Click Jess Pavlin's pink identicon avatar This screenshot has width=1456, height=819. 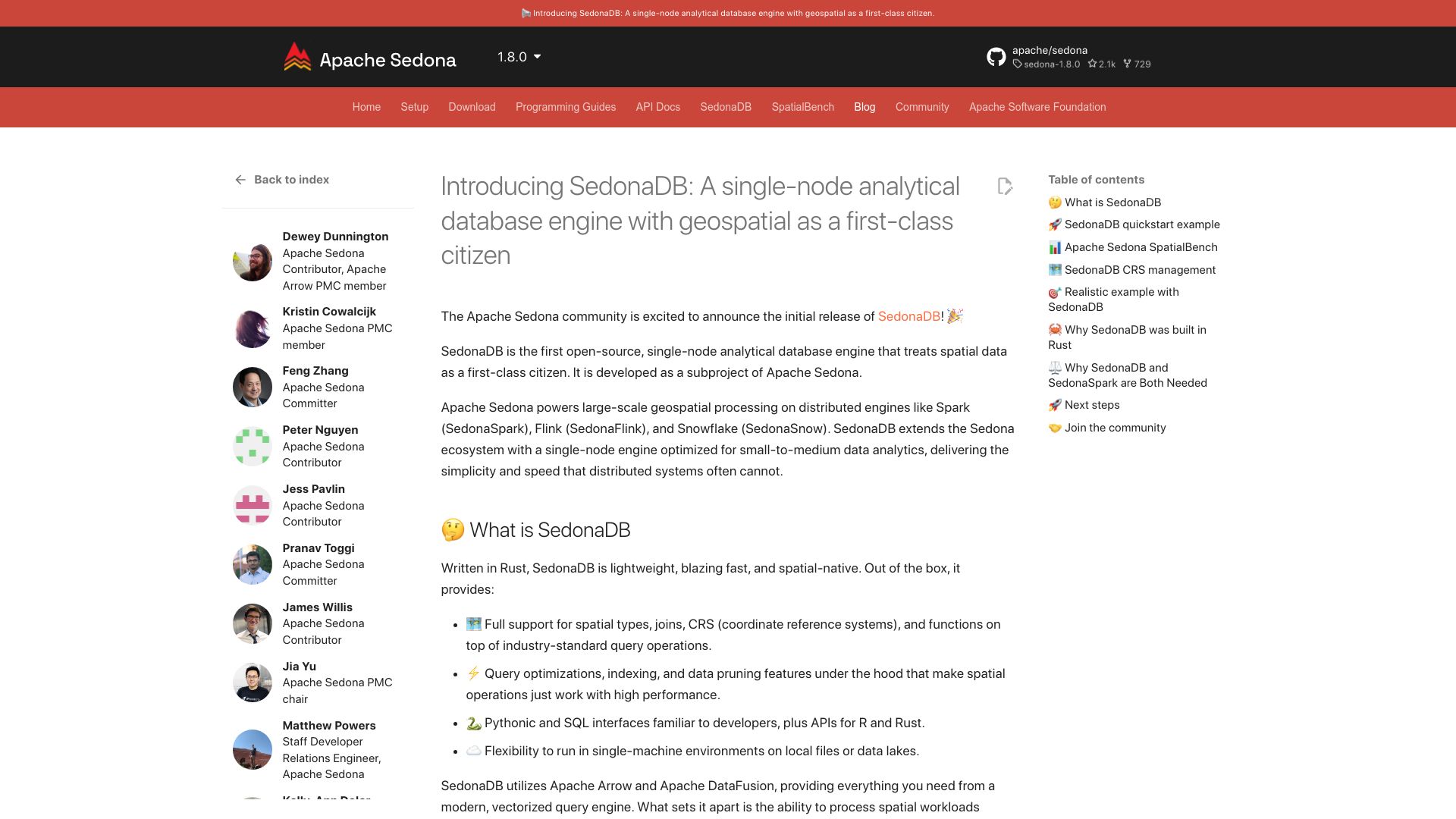click(253, 506)
